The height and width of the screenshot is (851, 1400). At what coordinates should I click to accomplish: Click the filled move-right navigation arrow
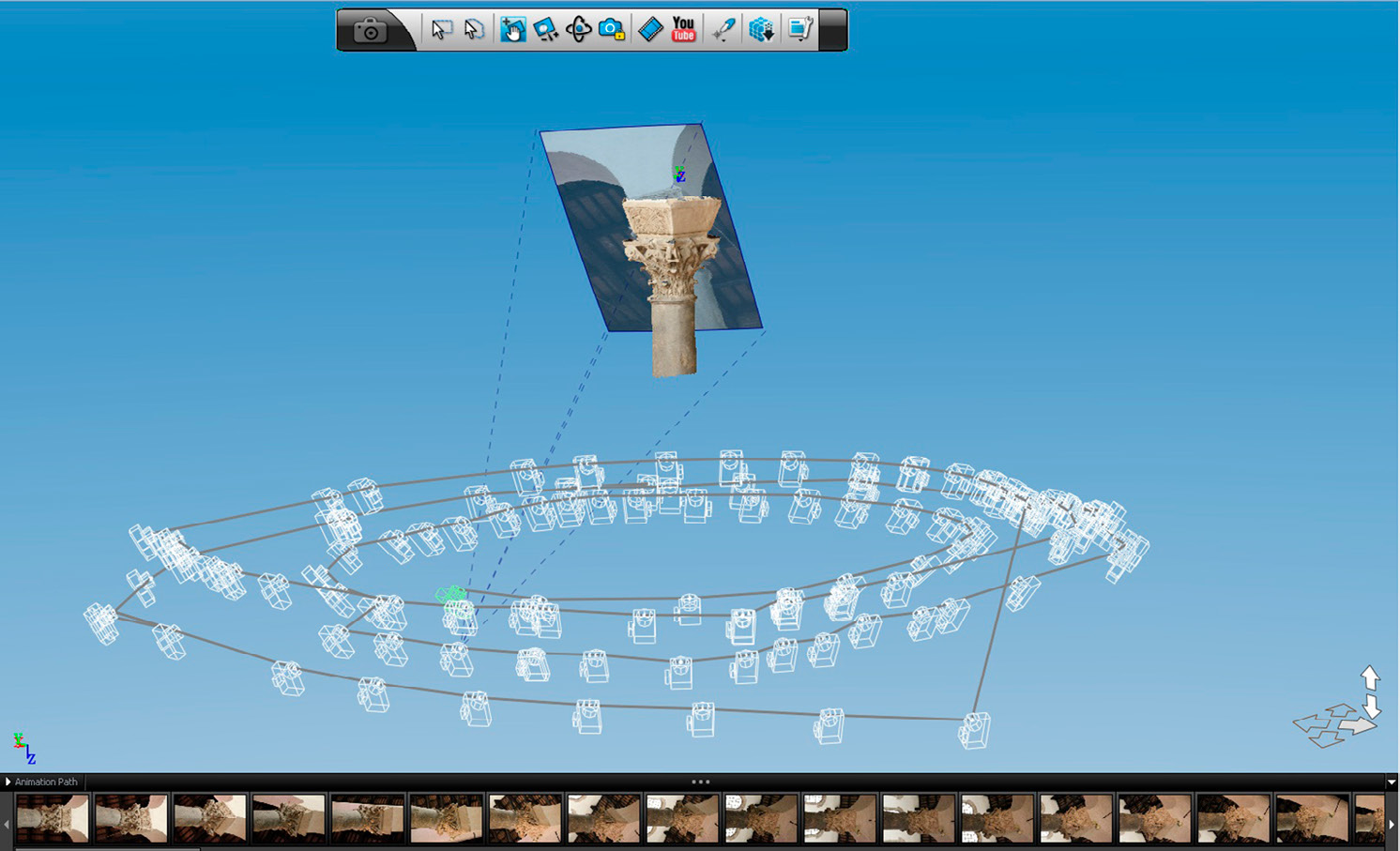(x=1359, y=725)
